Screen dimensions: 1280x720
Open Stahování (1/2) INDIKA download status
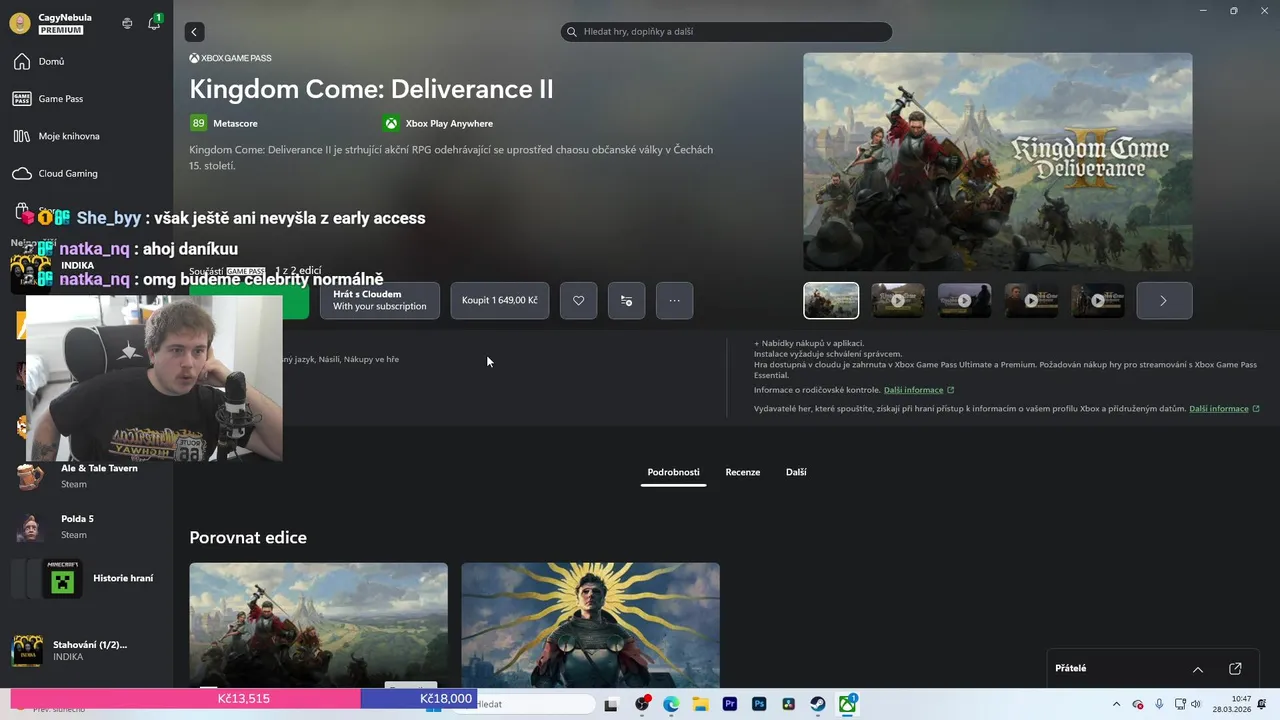click(86, 650)
